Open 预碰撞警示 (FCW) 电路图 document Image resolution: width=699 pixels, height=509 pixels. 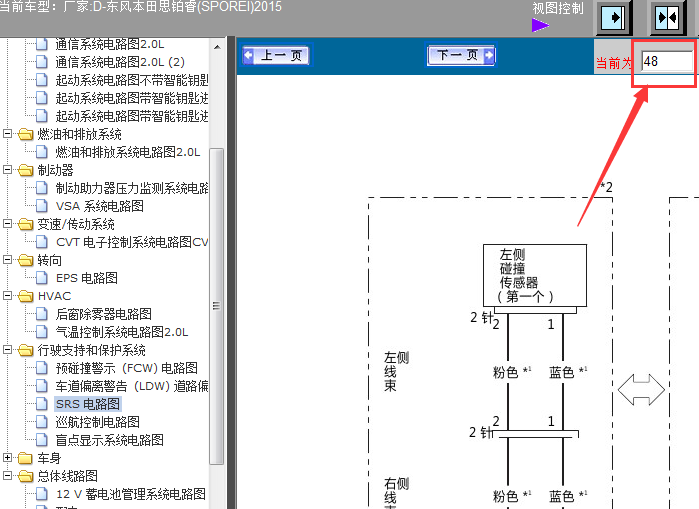click(127, 368)
